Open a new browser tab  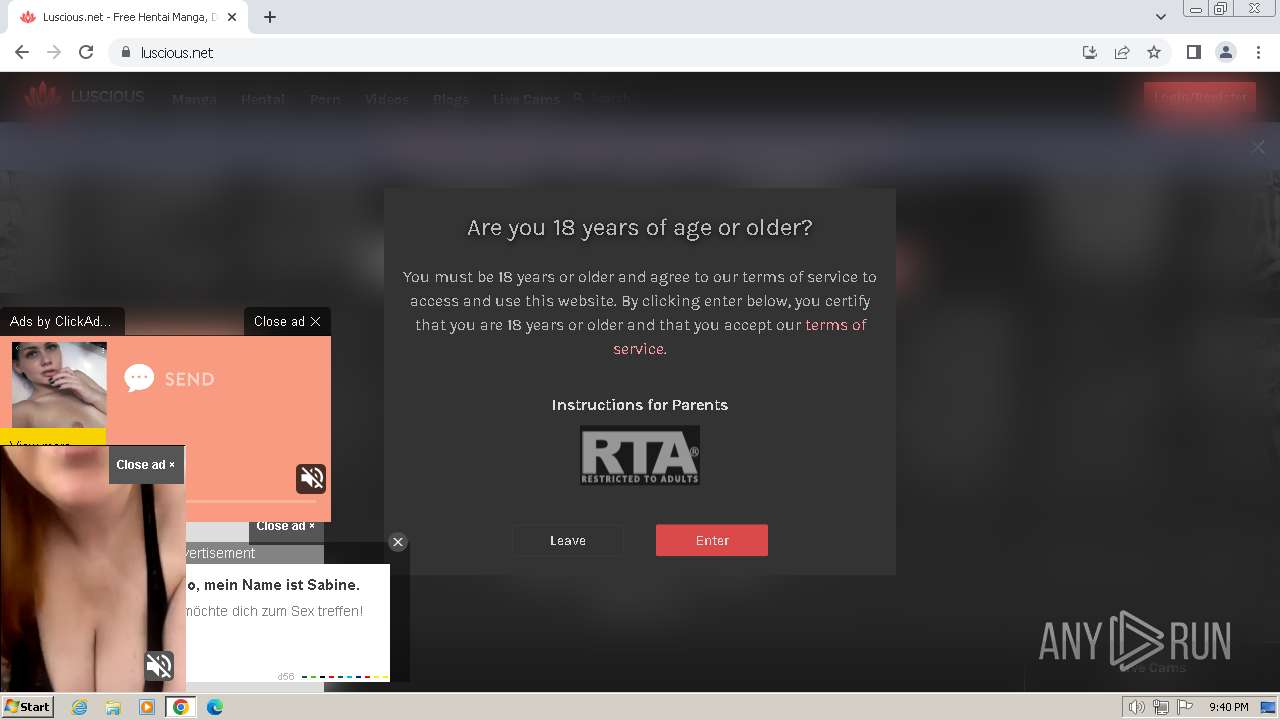[270, 17]
